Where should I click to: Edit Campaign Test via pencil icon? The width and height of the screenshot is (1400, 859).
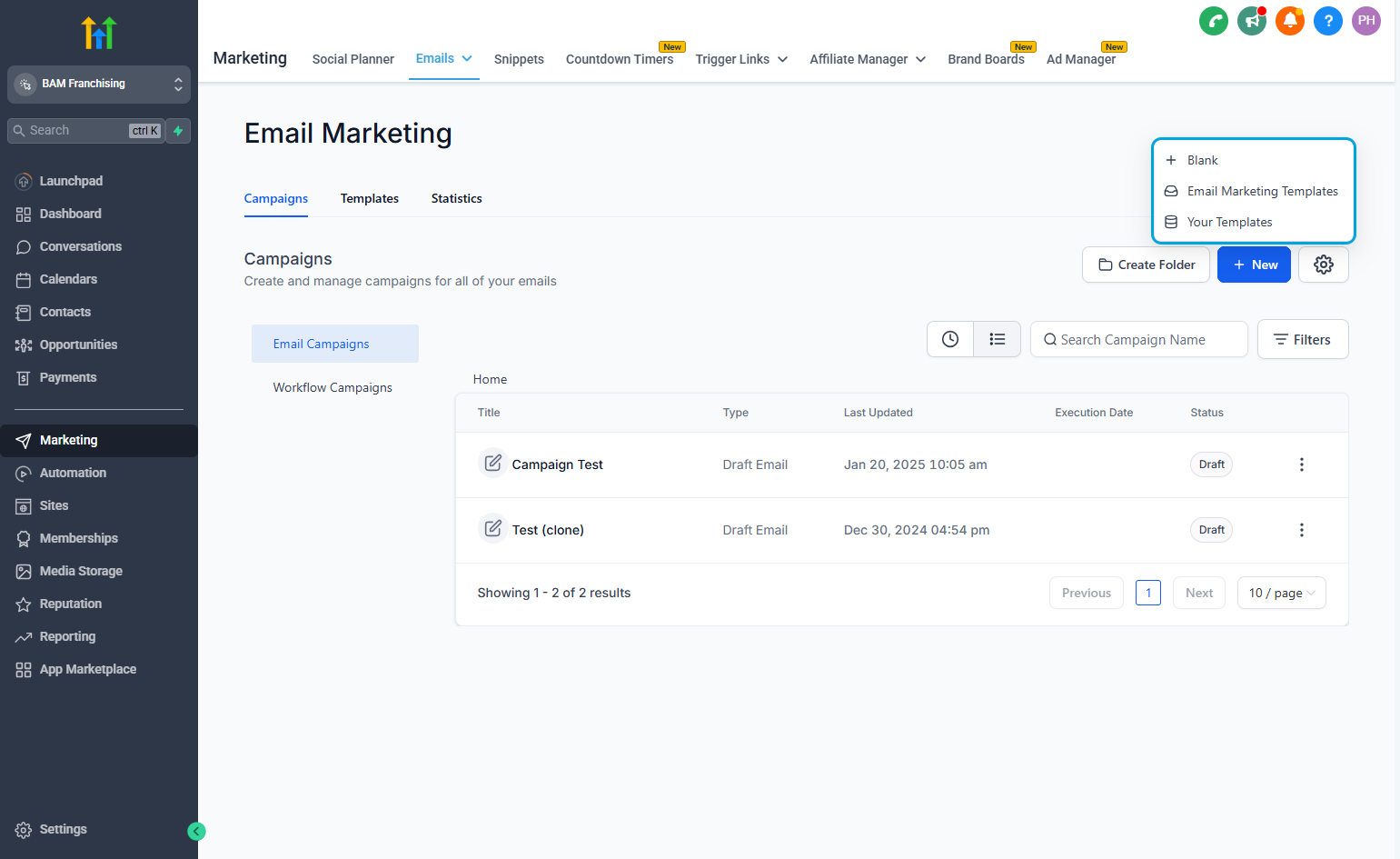492,464
